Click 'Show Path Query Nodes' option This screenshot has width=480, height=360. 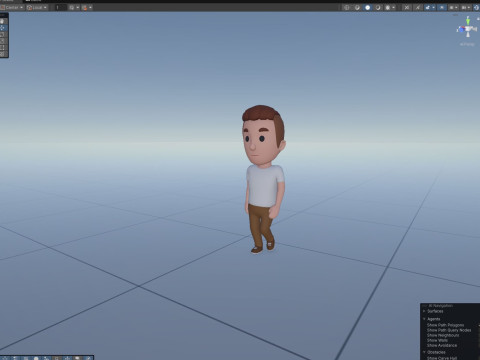pos(449,330)
